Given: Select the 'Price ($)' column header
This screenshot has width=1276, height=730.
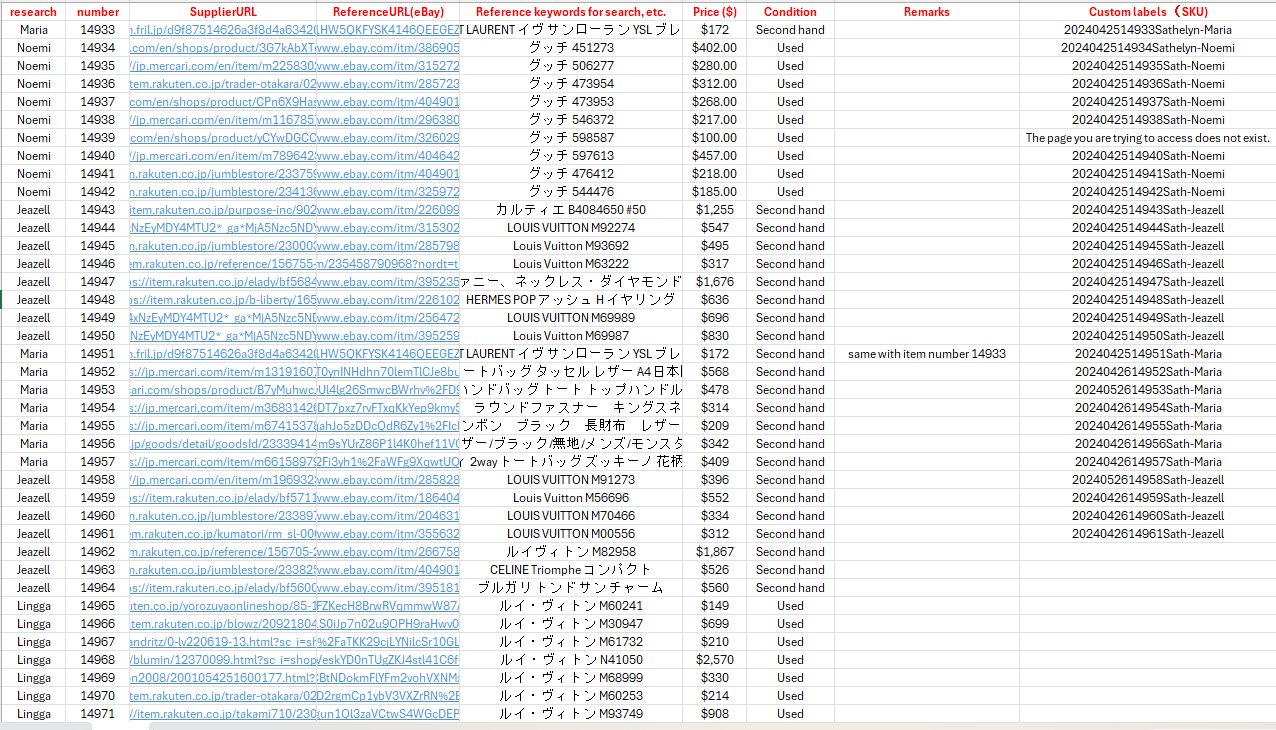Looking at the screenshot, I should point(715,12).
